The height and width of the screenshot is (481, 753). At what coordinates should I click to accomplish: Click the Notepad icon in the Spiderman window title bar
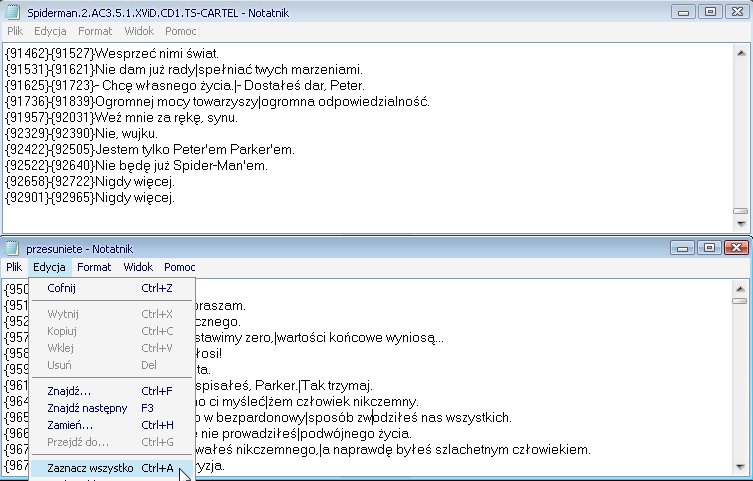(x=12, y=11)
